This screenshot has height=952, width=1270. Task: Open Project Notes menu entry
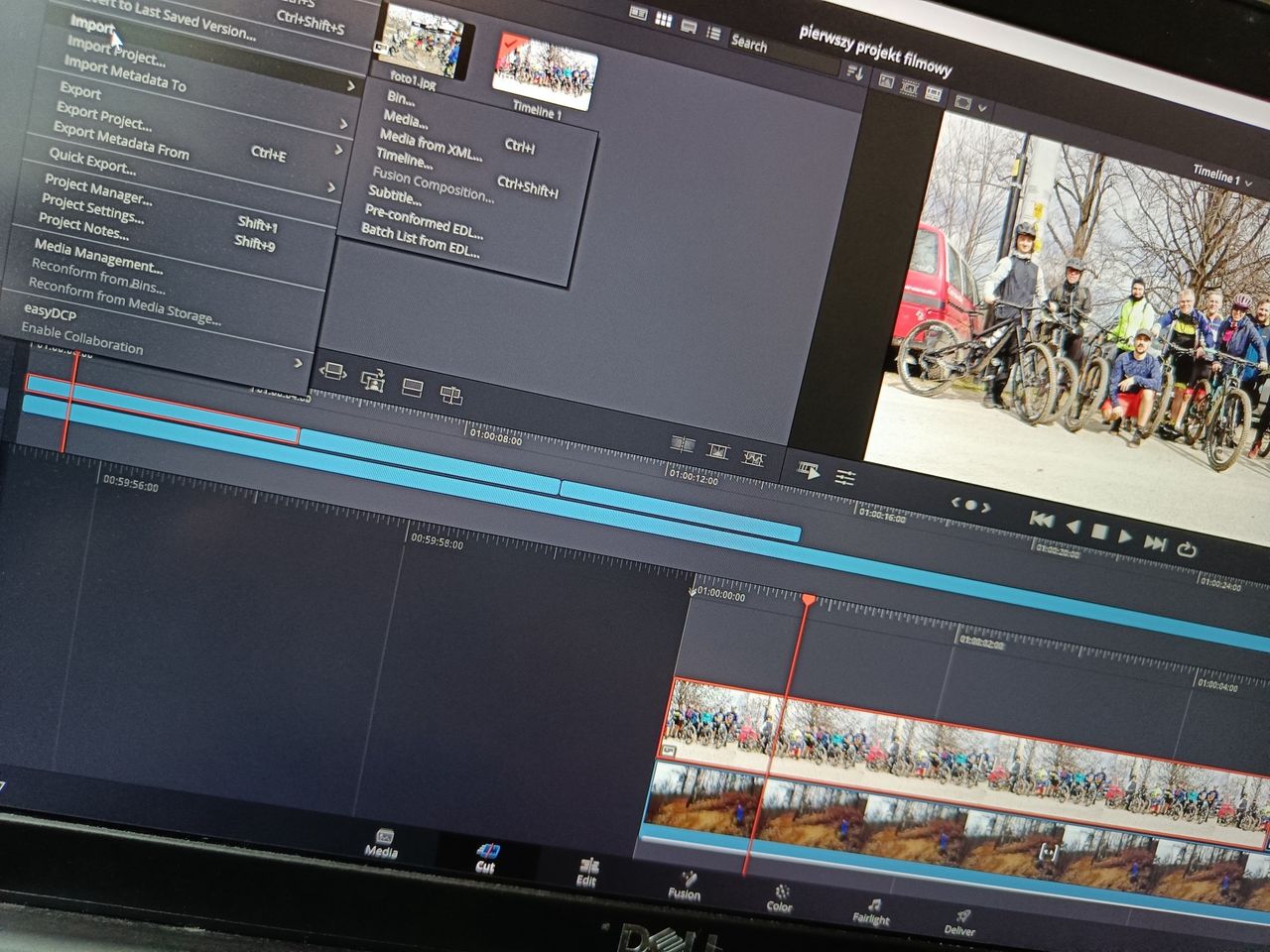[83, 225]
